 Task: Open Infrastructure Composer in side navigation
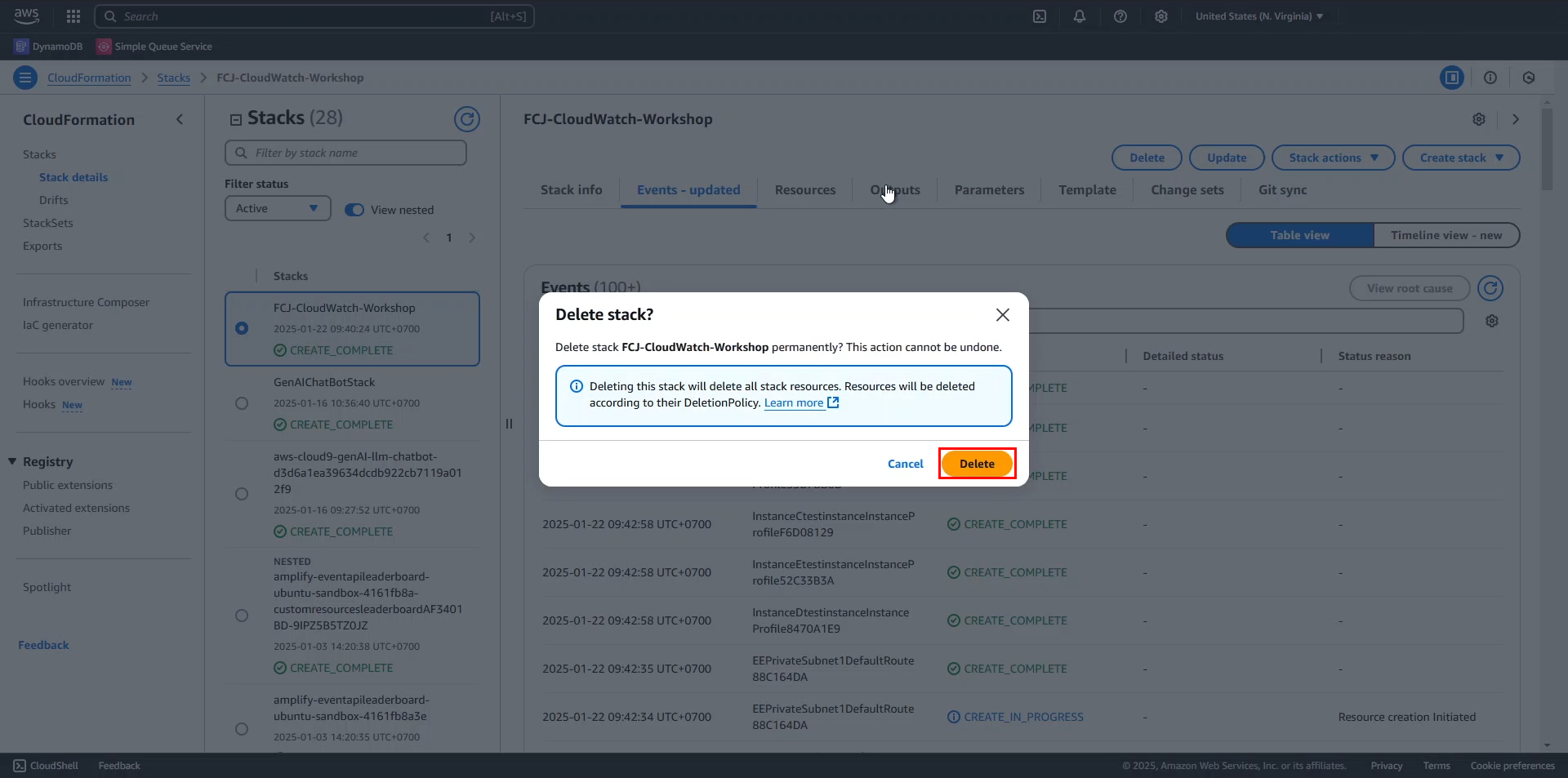point(86,302)
